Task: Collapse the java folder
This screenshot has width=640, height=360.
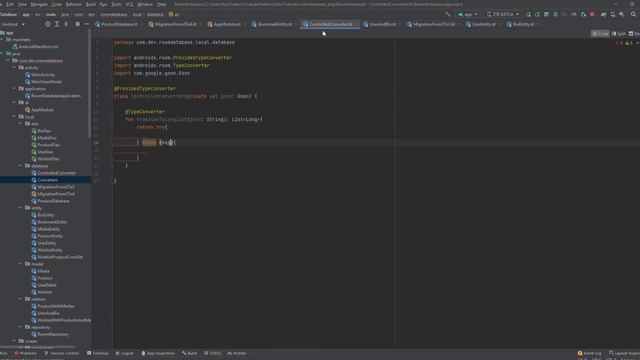Action: 2,53
